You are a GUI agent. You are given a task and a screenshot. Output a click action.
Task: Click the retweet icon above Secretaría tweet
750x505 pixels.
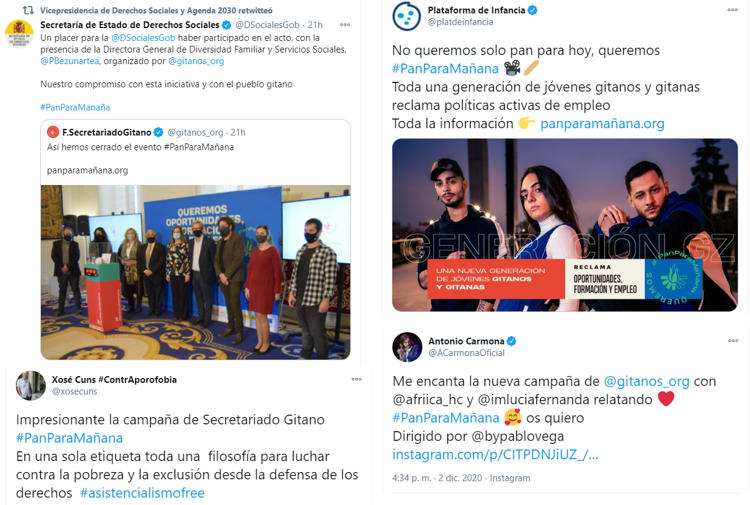(x=28, y=10)
